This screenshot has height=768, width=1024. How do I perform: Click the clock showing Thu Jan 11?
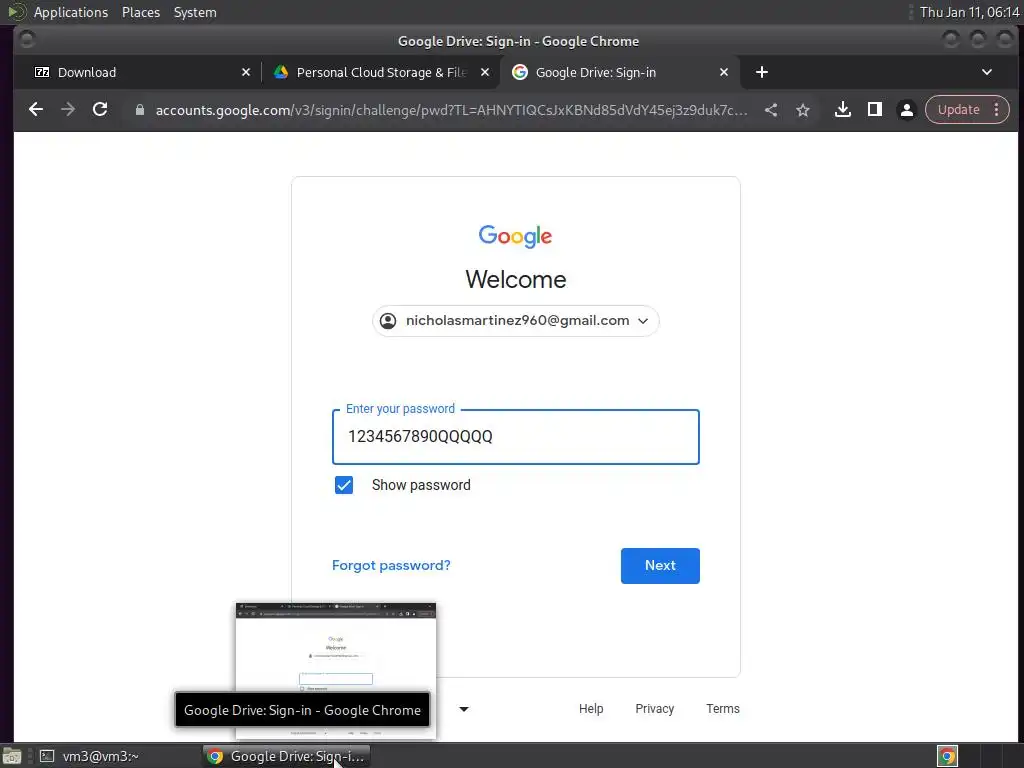coord(969,12)
